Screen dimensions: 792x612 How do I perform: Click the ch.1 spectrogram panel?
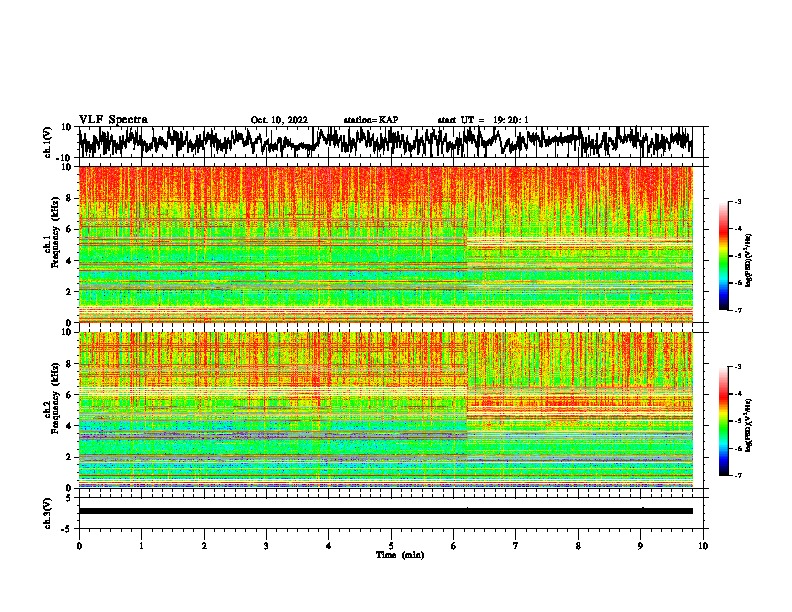click(385, 244)
